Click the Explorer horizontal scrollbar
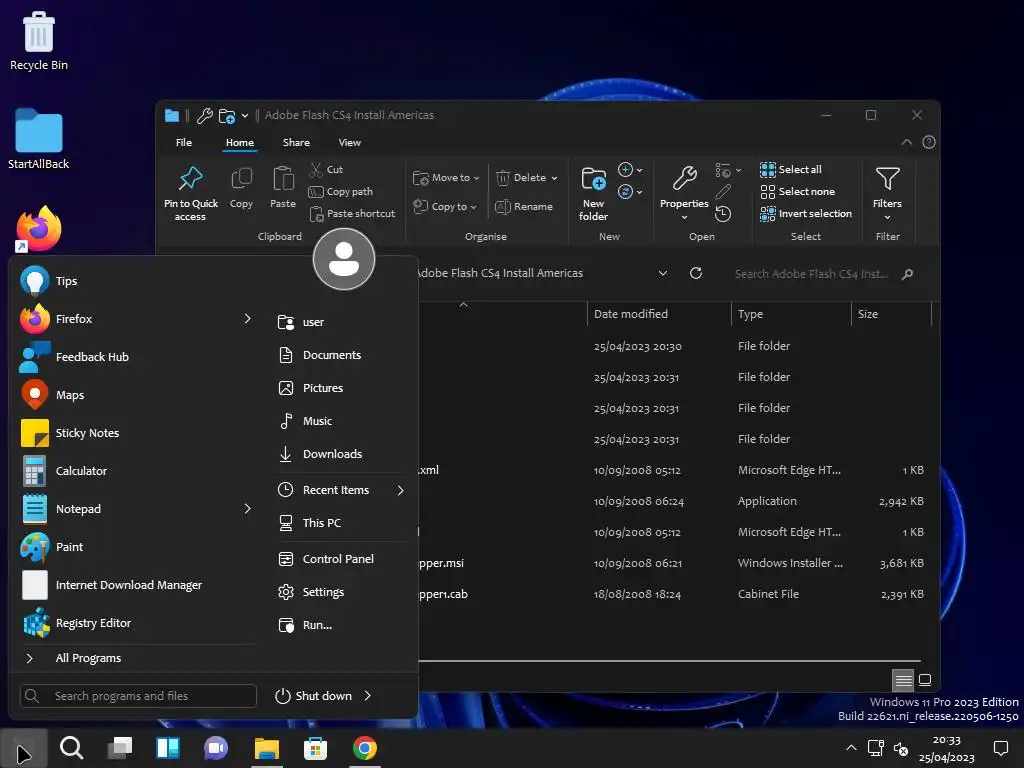Screen dimensions: 1024x768 (669, 661)
